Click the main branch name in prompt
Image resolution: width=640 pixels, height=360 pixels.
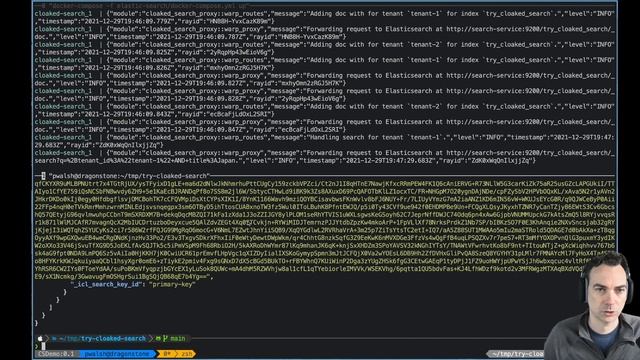178,338
